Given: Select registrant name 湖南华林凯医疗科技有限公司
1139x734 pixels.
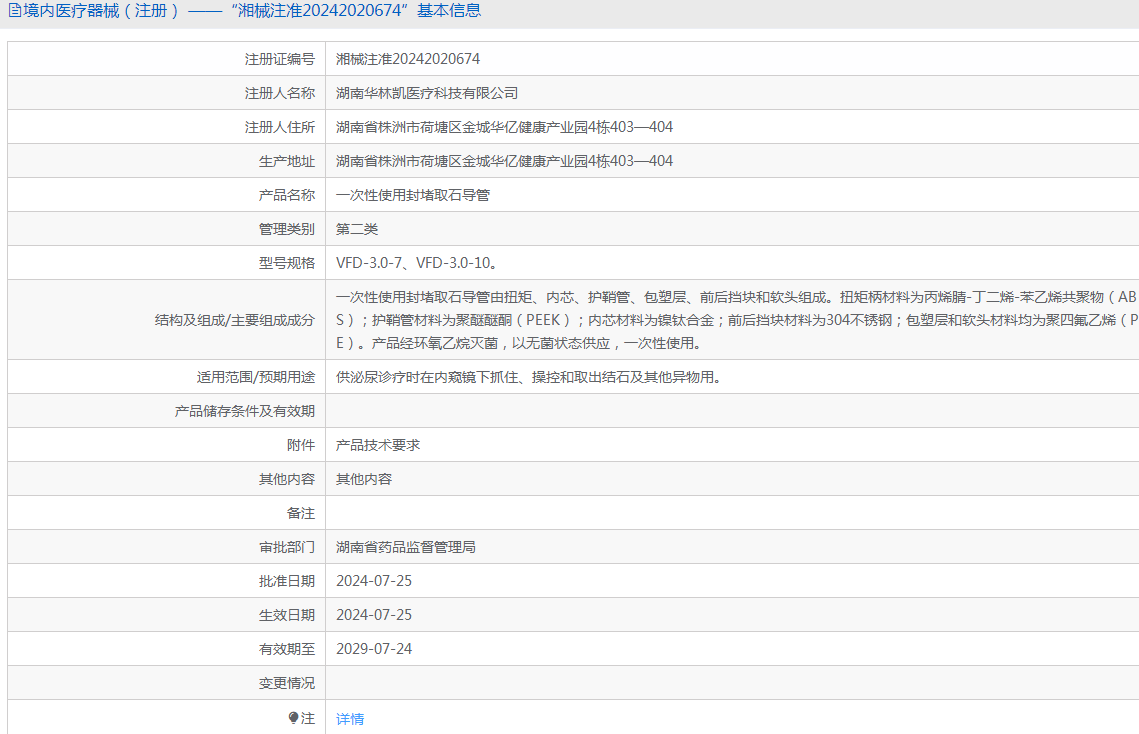Looking at the screenshot, I should [427, 93].
